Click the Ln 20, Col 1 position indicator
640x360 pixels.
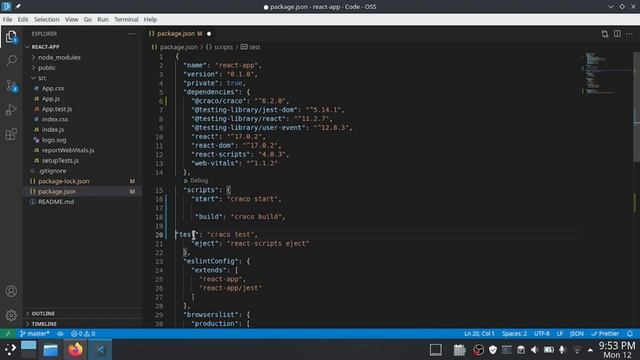pyautogui.click(x=479, y=333)
